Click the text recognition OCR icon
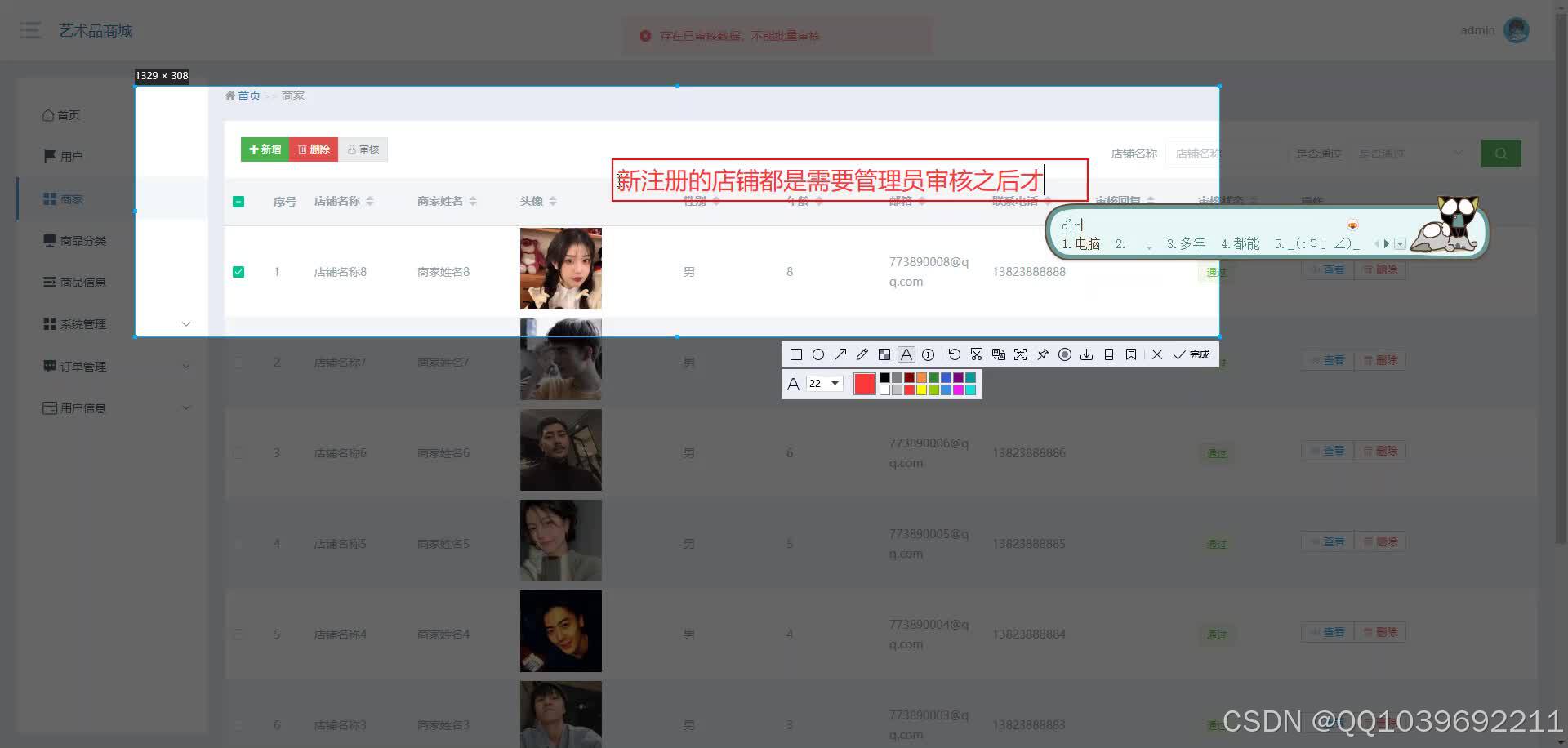 (1021, 354)
